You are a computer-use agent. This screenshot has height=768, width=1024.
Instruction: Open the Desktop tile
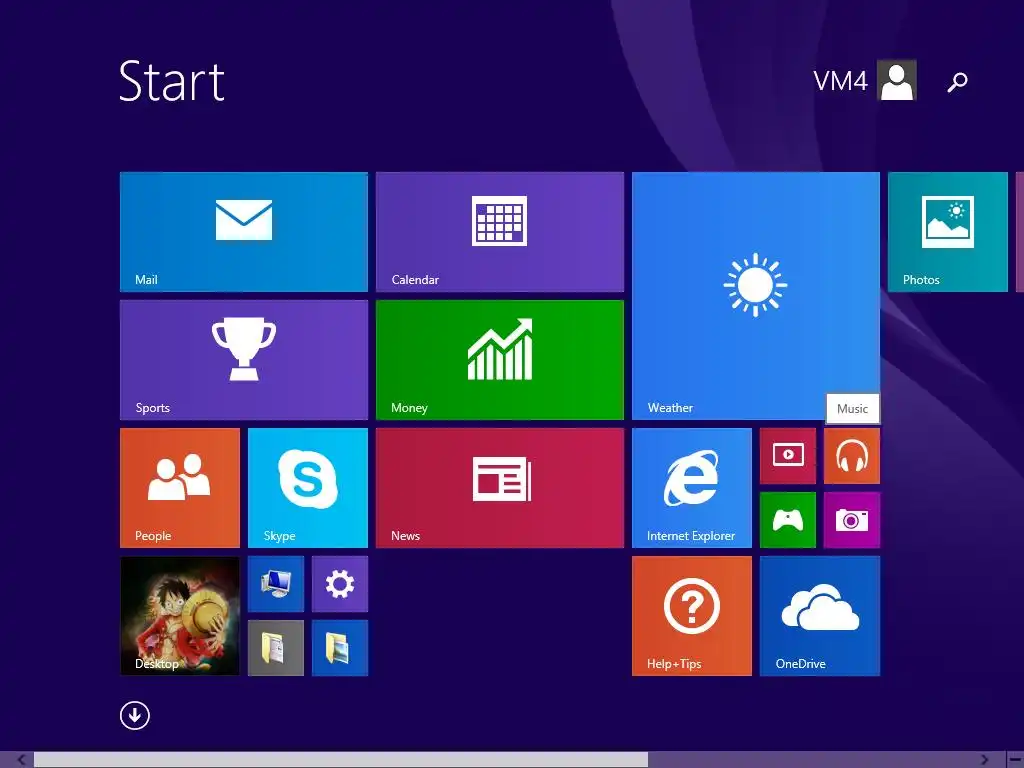pos(180,616)
